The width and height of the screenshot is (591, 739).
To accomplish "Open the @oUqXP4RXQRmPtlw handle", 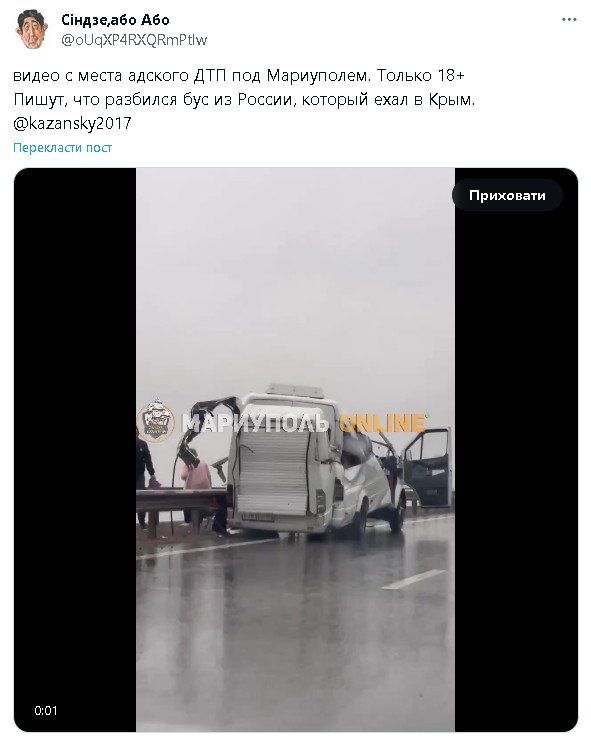I will click(x=134, y=40).
